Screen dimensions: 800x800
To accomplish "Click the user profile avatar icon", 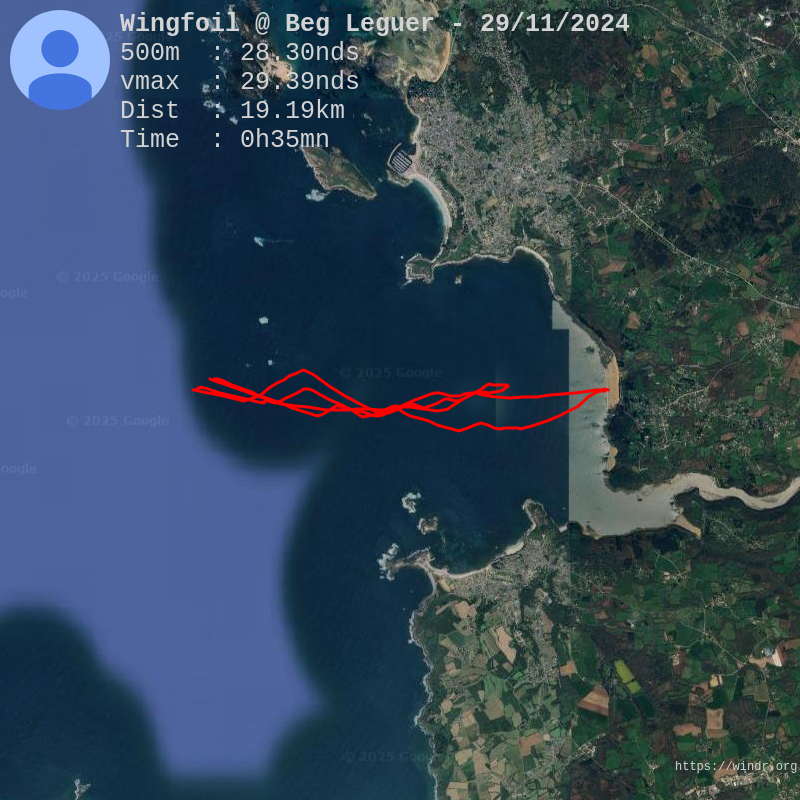I will (x=60, y=60).
